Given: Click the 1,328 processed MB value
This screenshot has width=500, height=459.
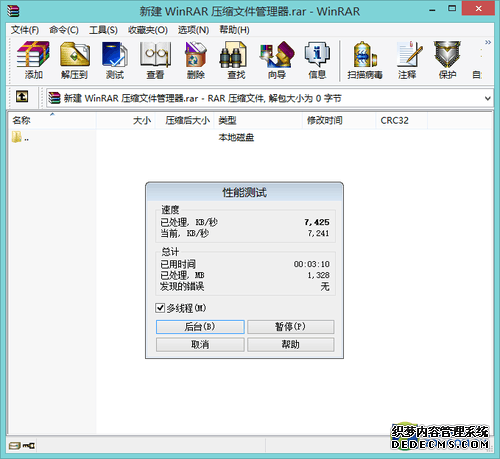Looking at the screenshot, I should [x=318, y=275].
